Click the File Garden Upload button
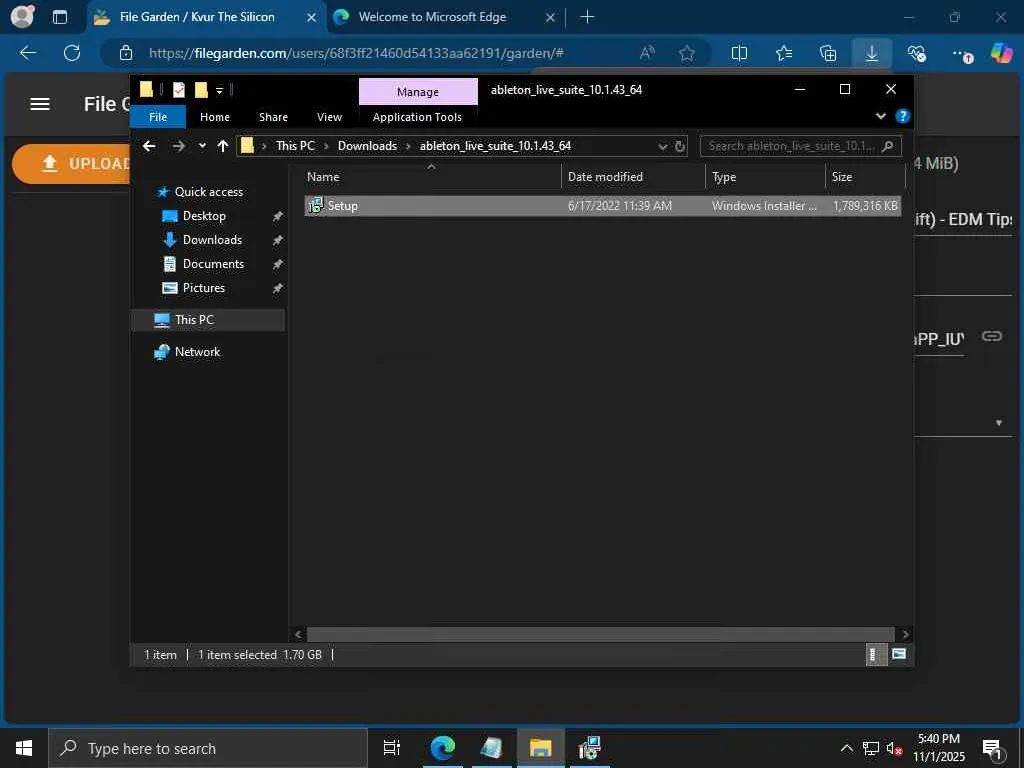This screenshot has width=1024, height=768. coord(72,163)
